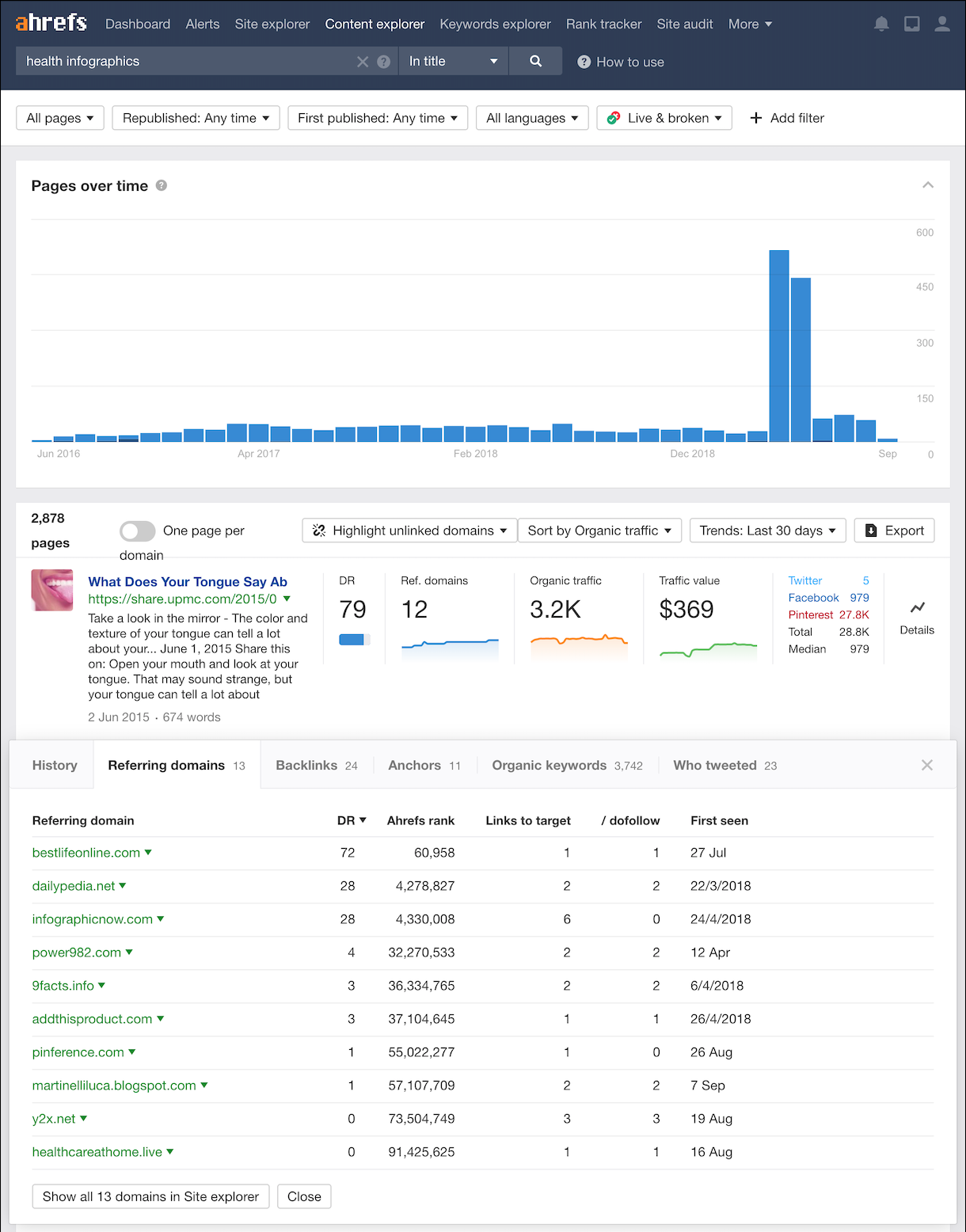Click the Export button
Image resolution: width=966 pixels, height=1232 pixels.
click(894, 530)
